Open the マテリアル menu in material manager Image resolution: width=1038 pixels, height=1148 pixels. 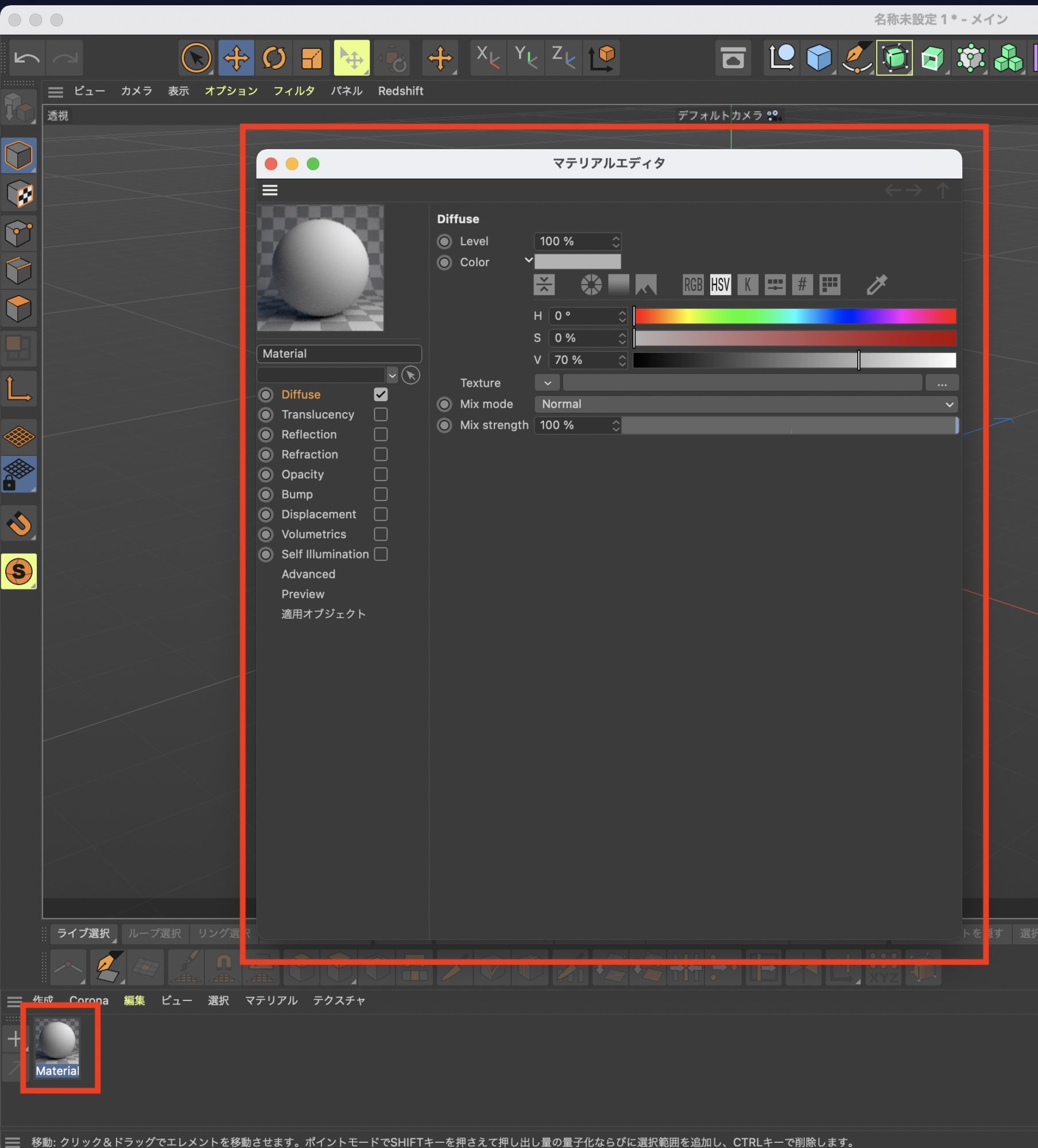pos(271,1000)
